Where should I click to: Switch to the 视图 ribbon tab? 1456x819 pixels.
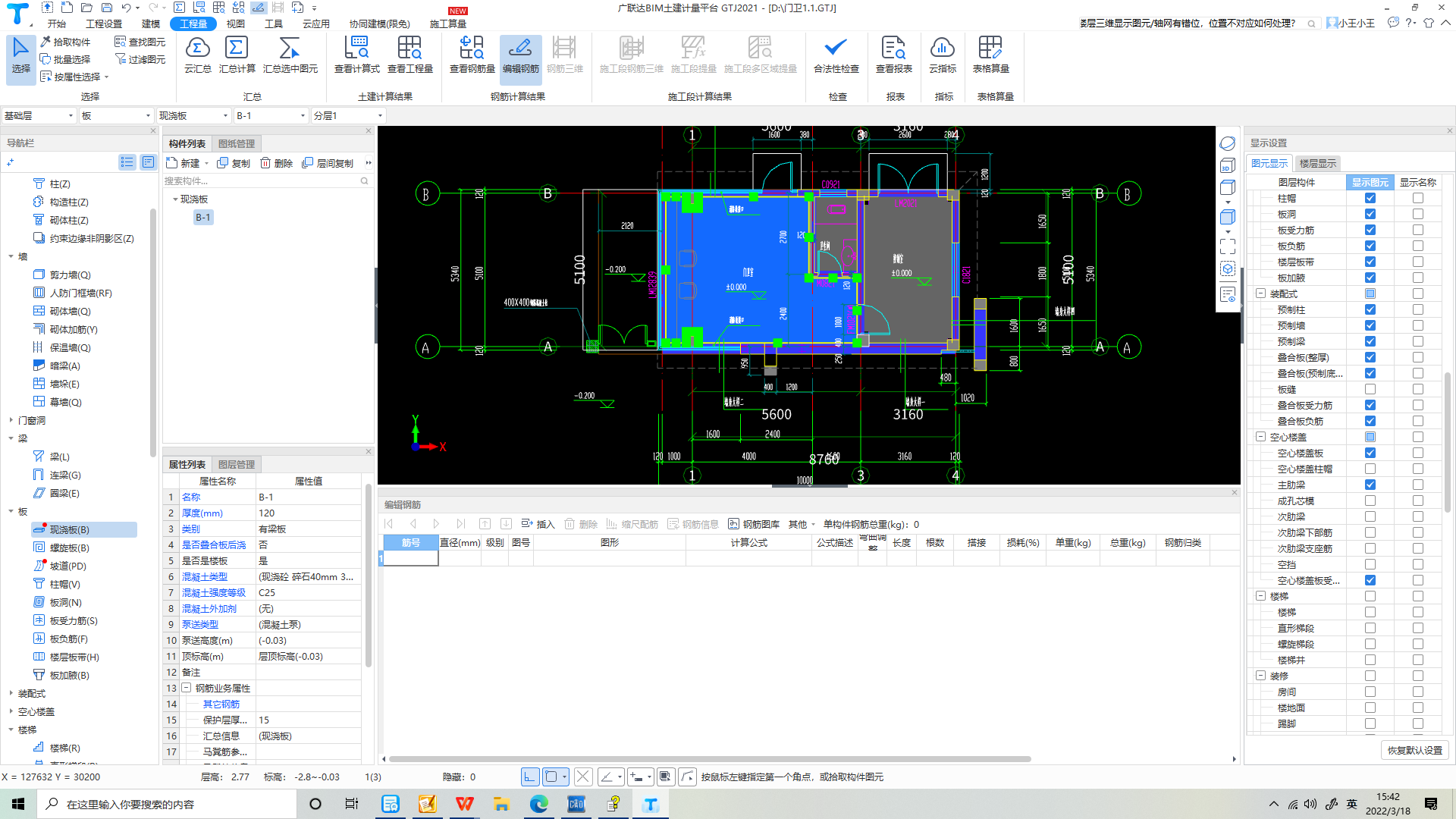pos(235,24)
